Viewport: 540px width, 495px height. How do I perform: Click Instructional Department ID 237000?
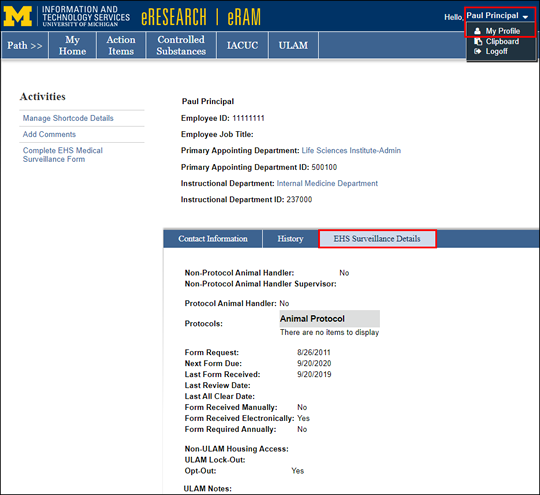click(x=299, y=199)
